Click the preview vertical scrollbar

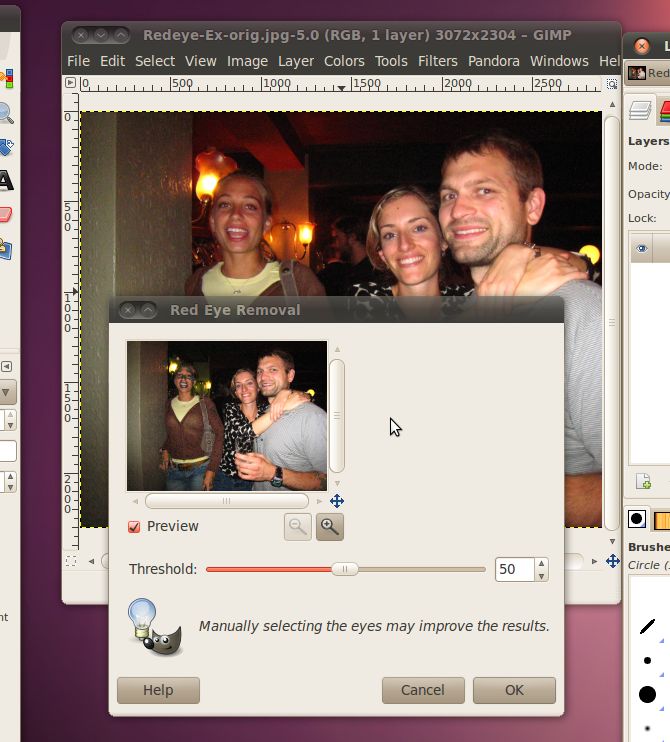coord(337,416)
